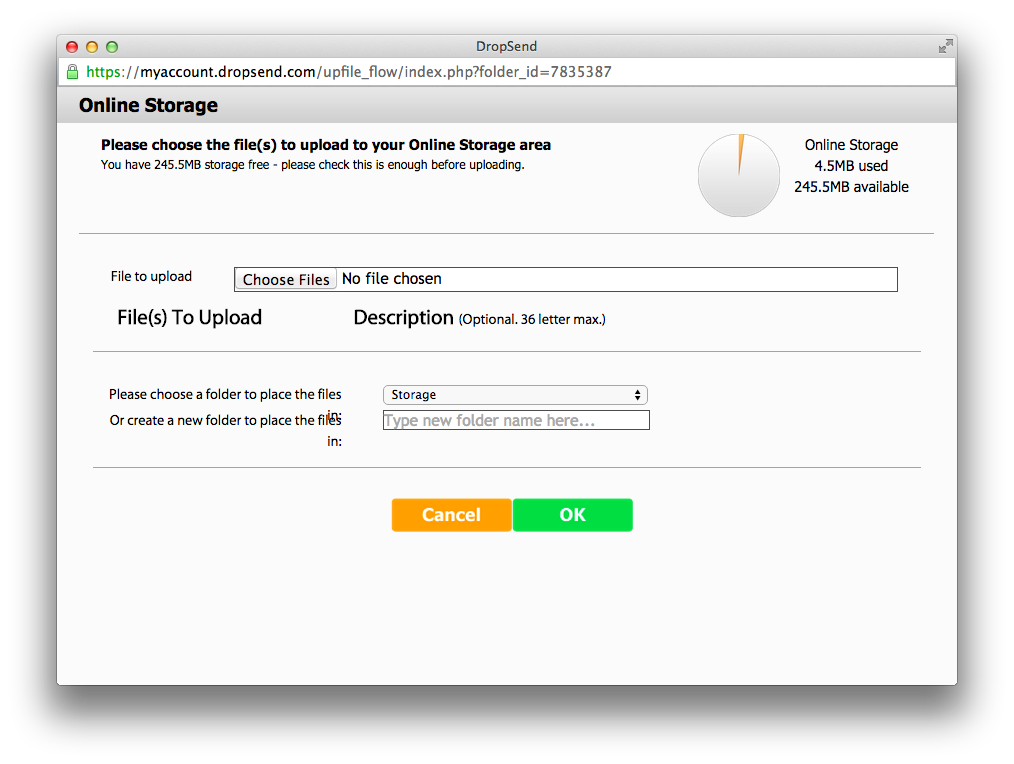Click the URL in the address bar
The width and height of the screenshot is (1014, 764).
[349, 72]
